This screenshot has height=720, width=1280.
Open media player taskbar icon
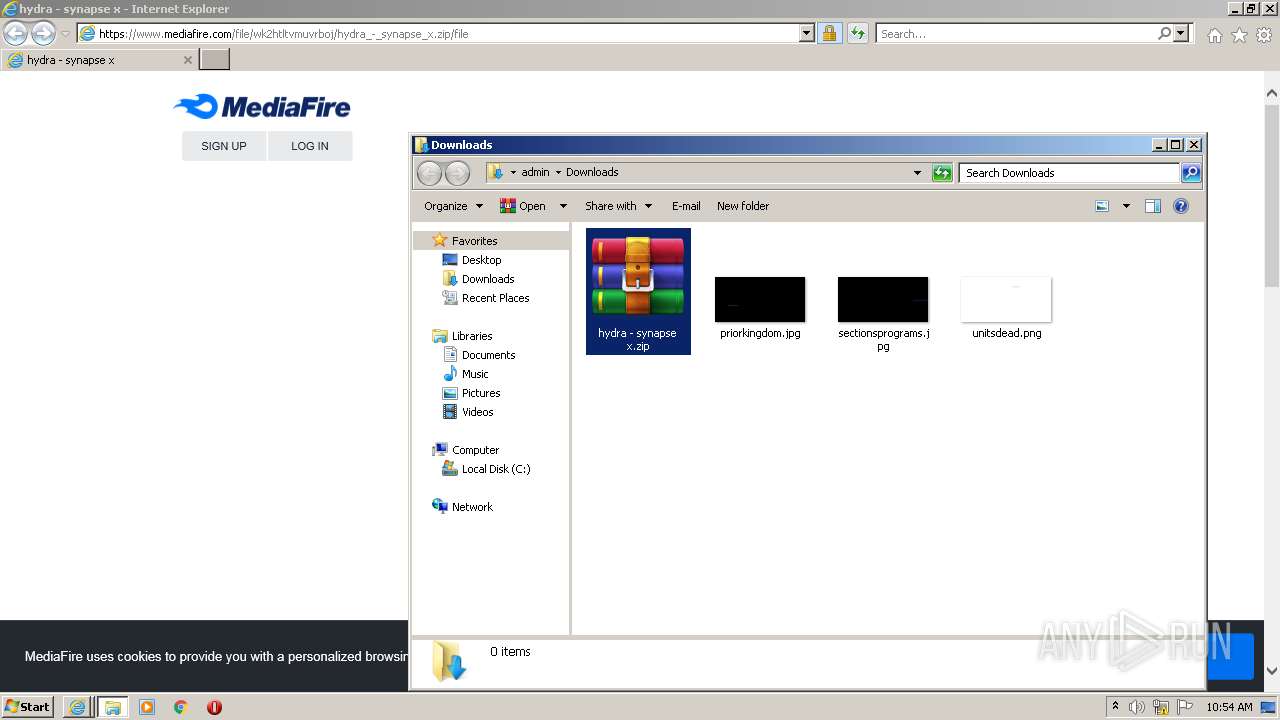147,707
